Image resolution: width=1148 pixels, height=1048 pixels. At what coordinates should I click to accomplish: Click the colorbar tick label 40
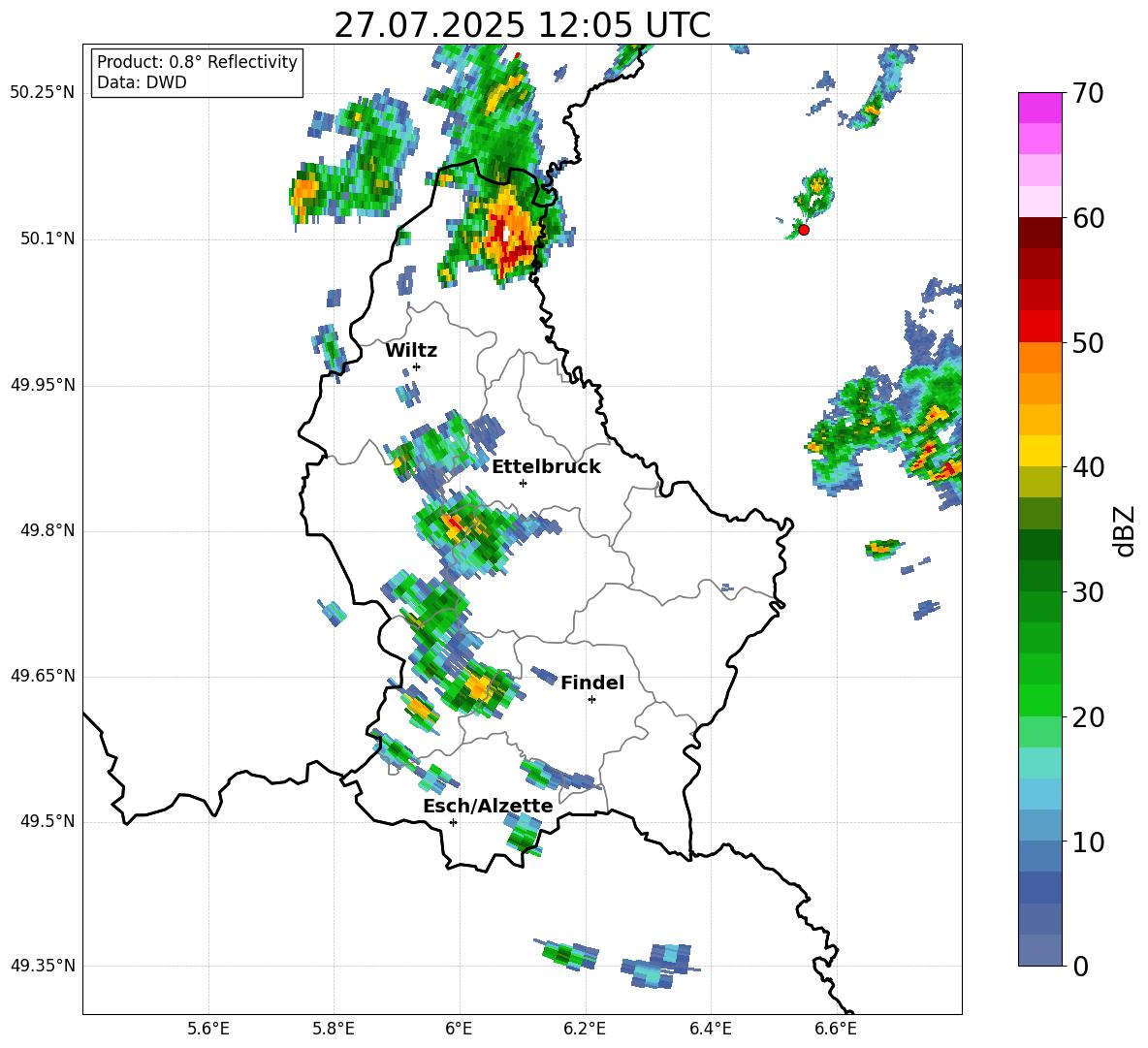[x=1088, y=467]
